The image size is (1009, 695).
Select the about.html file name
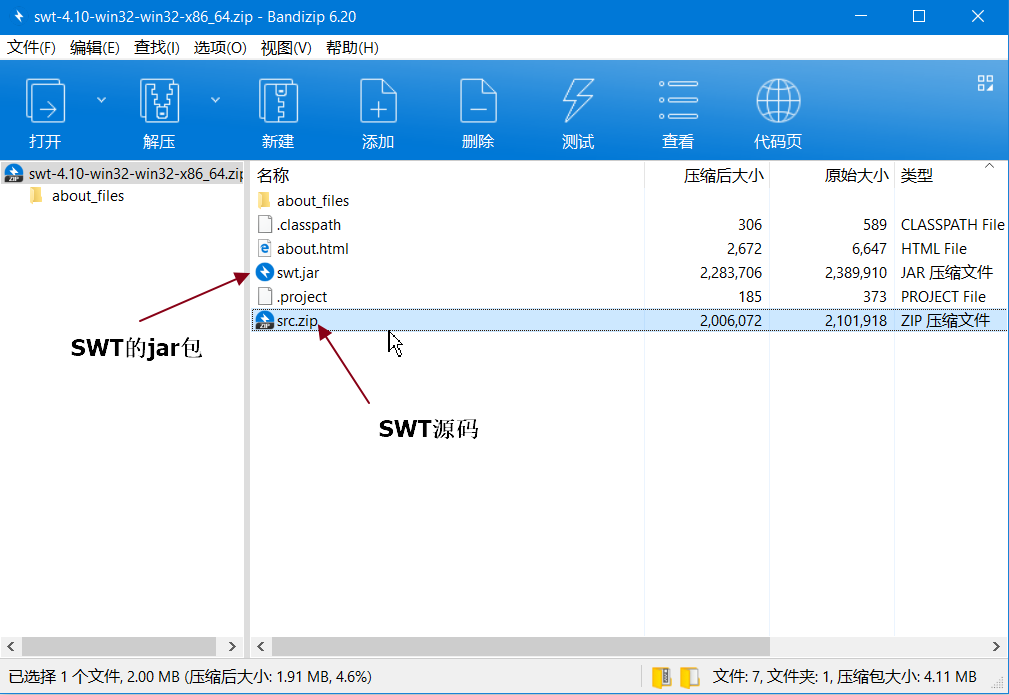313,248
